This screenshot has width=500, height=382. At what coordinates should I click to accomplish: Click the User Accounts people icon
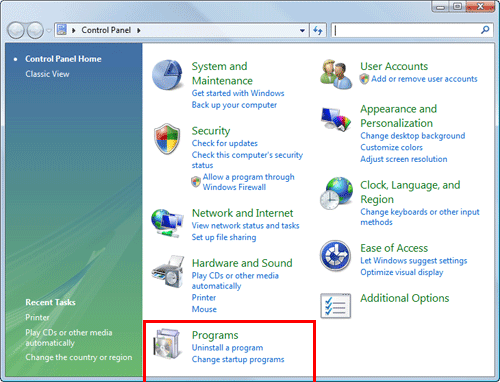[x=336, y=74]
